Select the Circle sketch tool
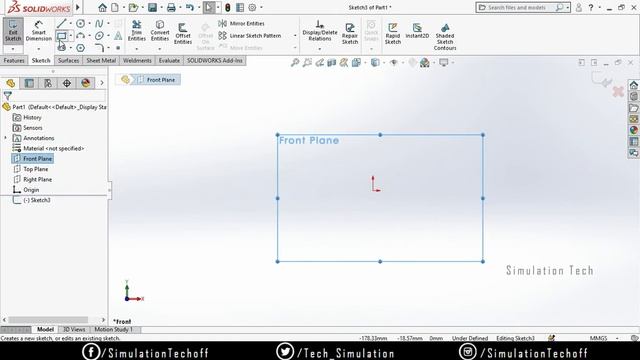Viewport: 640px width, 360px height. pyautogui.click(x=80, y=24)
